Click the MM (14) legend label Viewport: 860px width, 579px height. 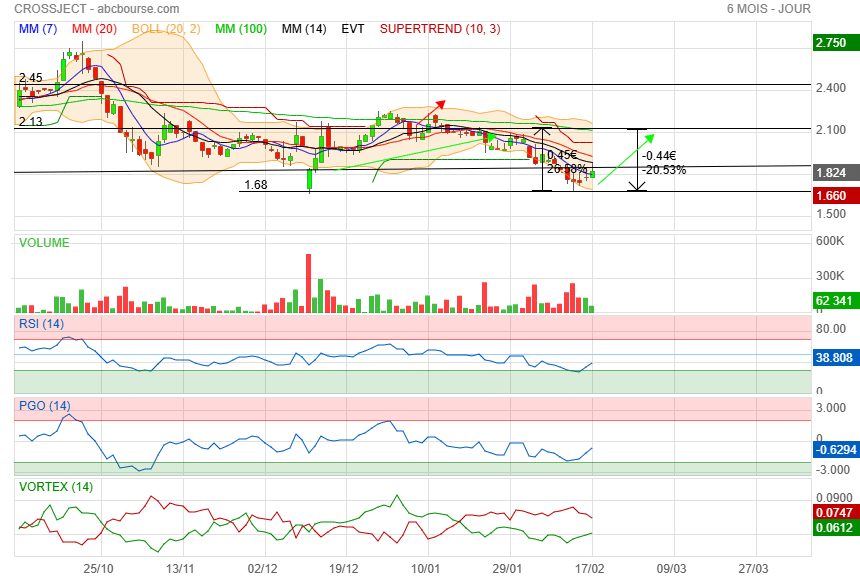click(304, 29)
